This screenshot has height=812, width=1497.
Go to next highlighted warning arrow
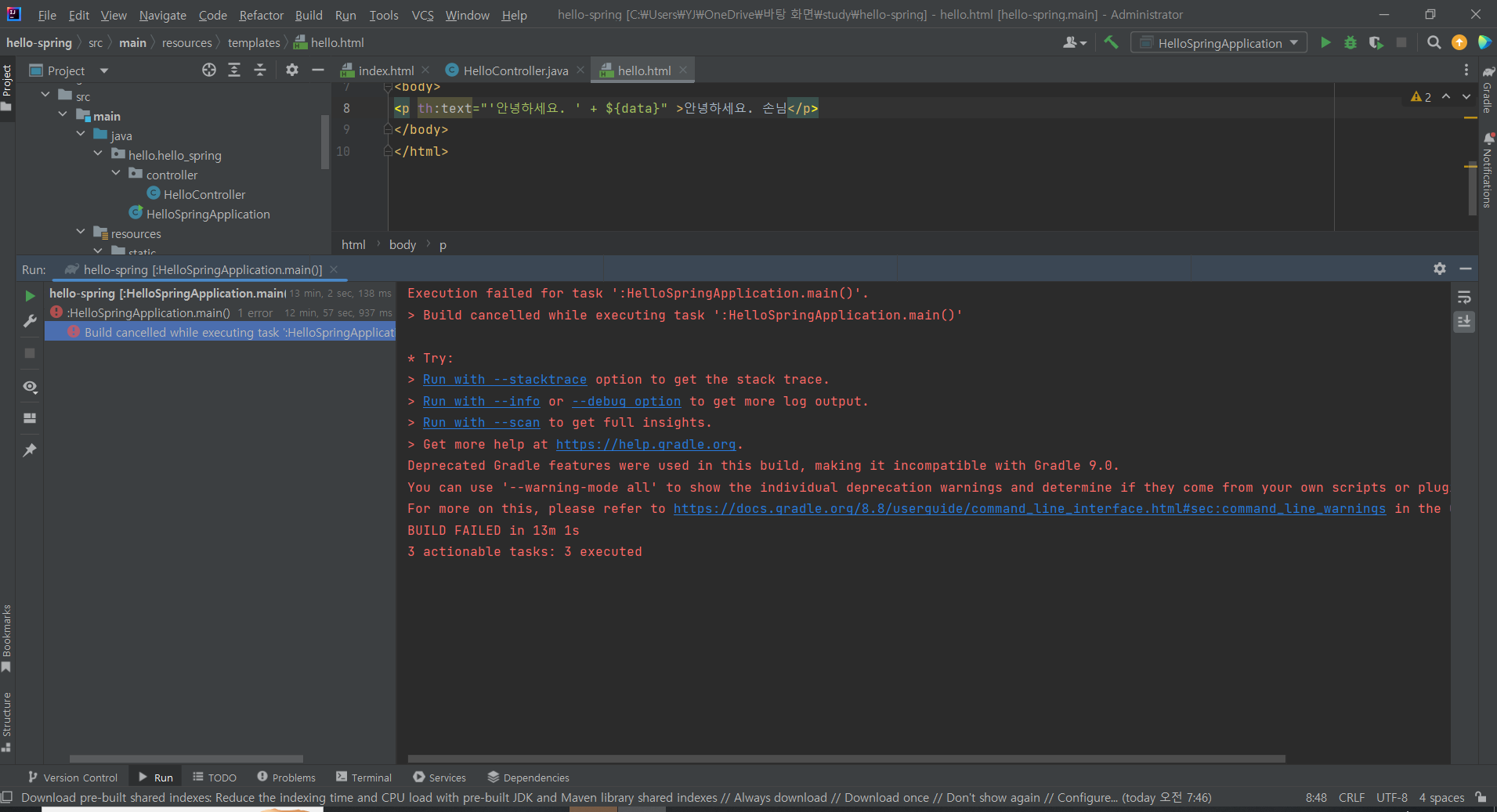pos(1466,96)
